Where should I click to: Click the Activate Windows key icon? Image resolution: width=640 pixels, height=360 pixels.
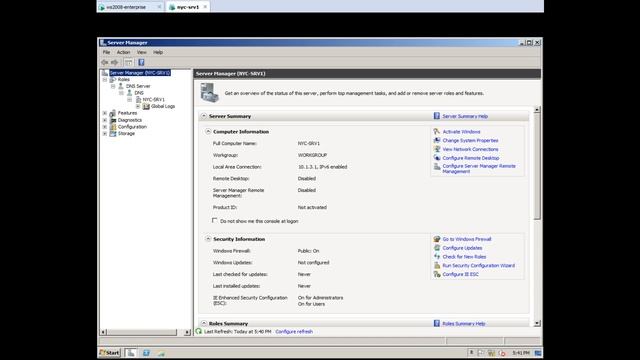[x=437, y=131]
